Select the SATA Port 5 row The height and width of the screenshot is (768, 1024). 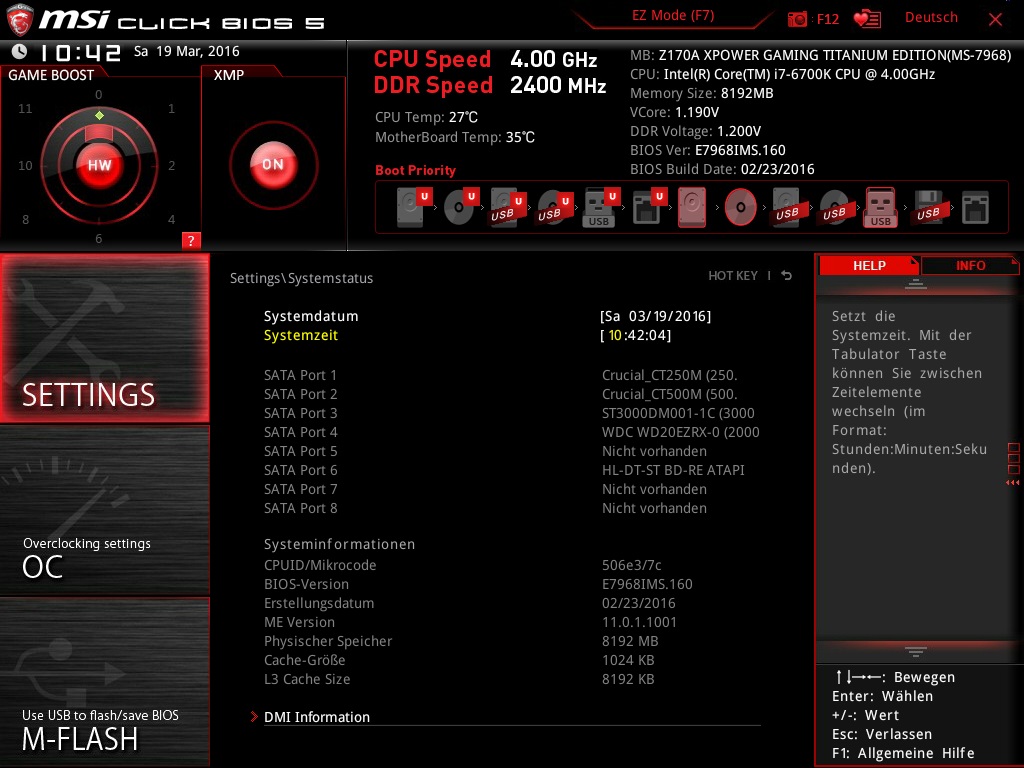[485, 451]
